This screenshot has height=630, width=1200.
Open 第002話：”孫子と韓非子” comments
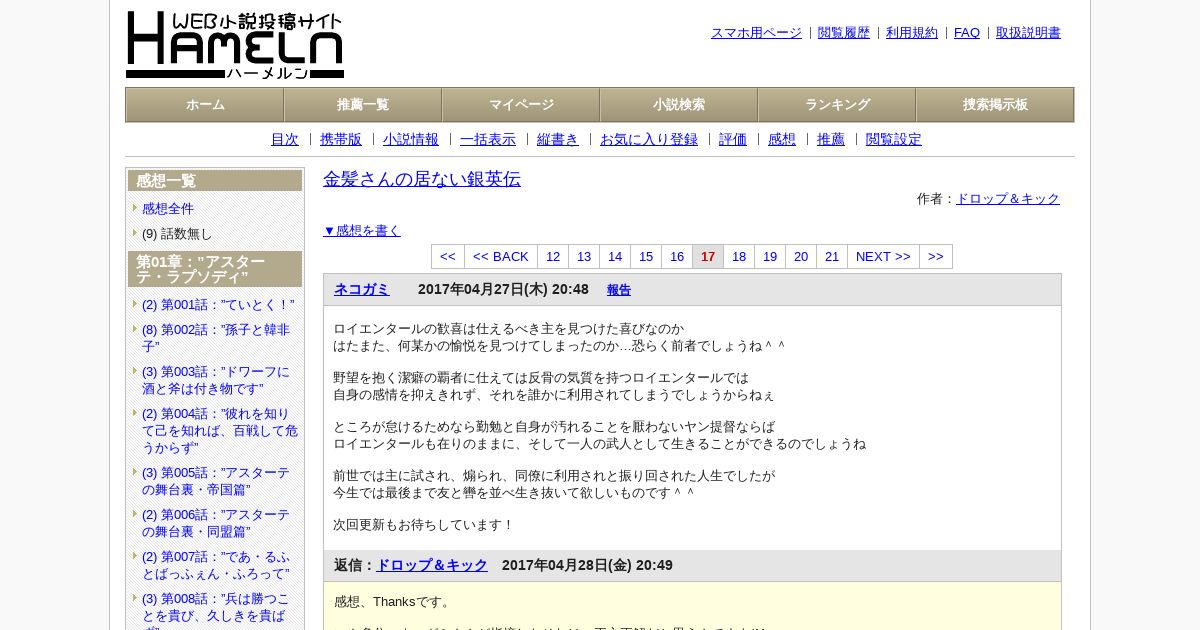216,338
